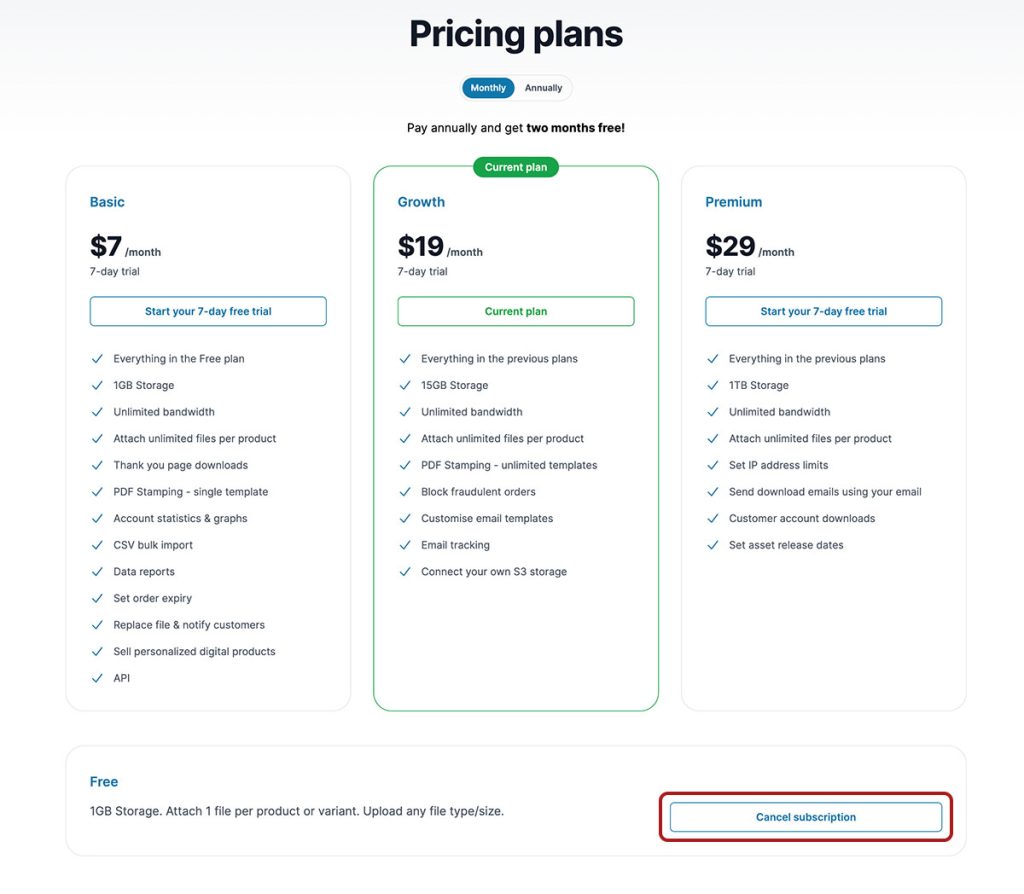Click the Basic plan title
The height and width of the screenshot is (894, 1024).
(107, 202)
